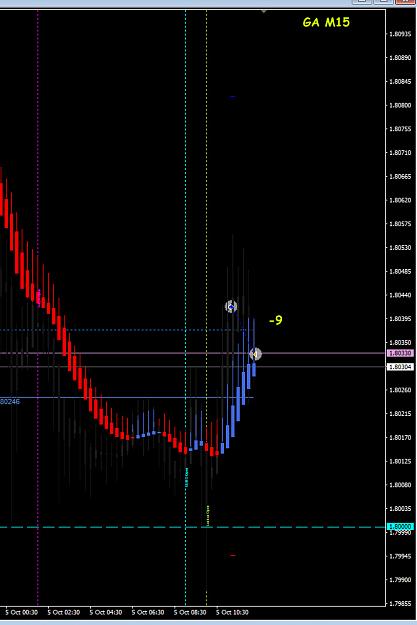Select the white 1.80304 current price tag
417x625 pixels.
click(x=401, y=367)
